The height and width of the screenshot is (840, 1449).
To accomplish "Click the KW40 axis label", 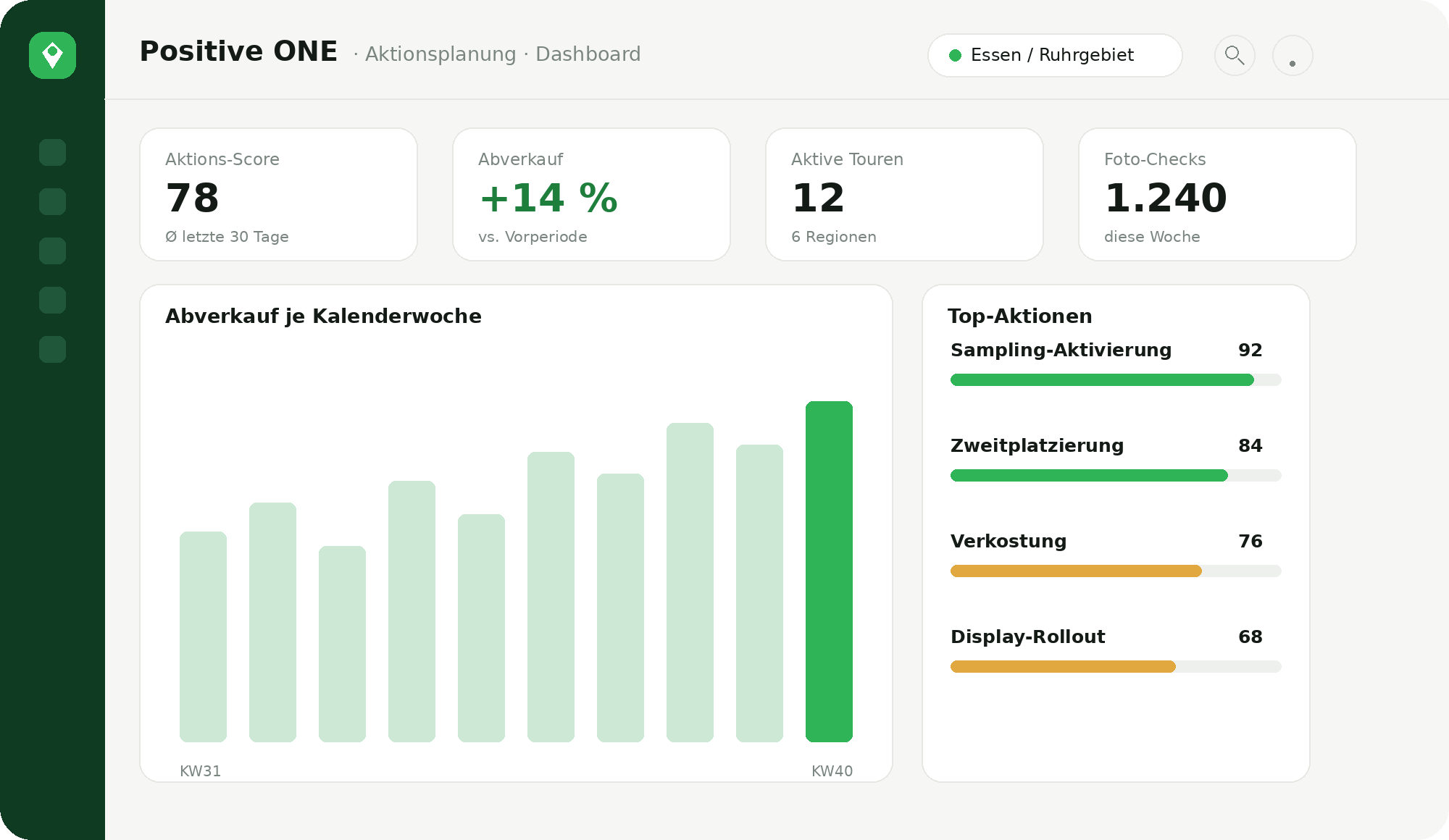I will tap(832, 771).
